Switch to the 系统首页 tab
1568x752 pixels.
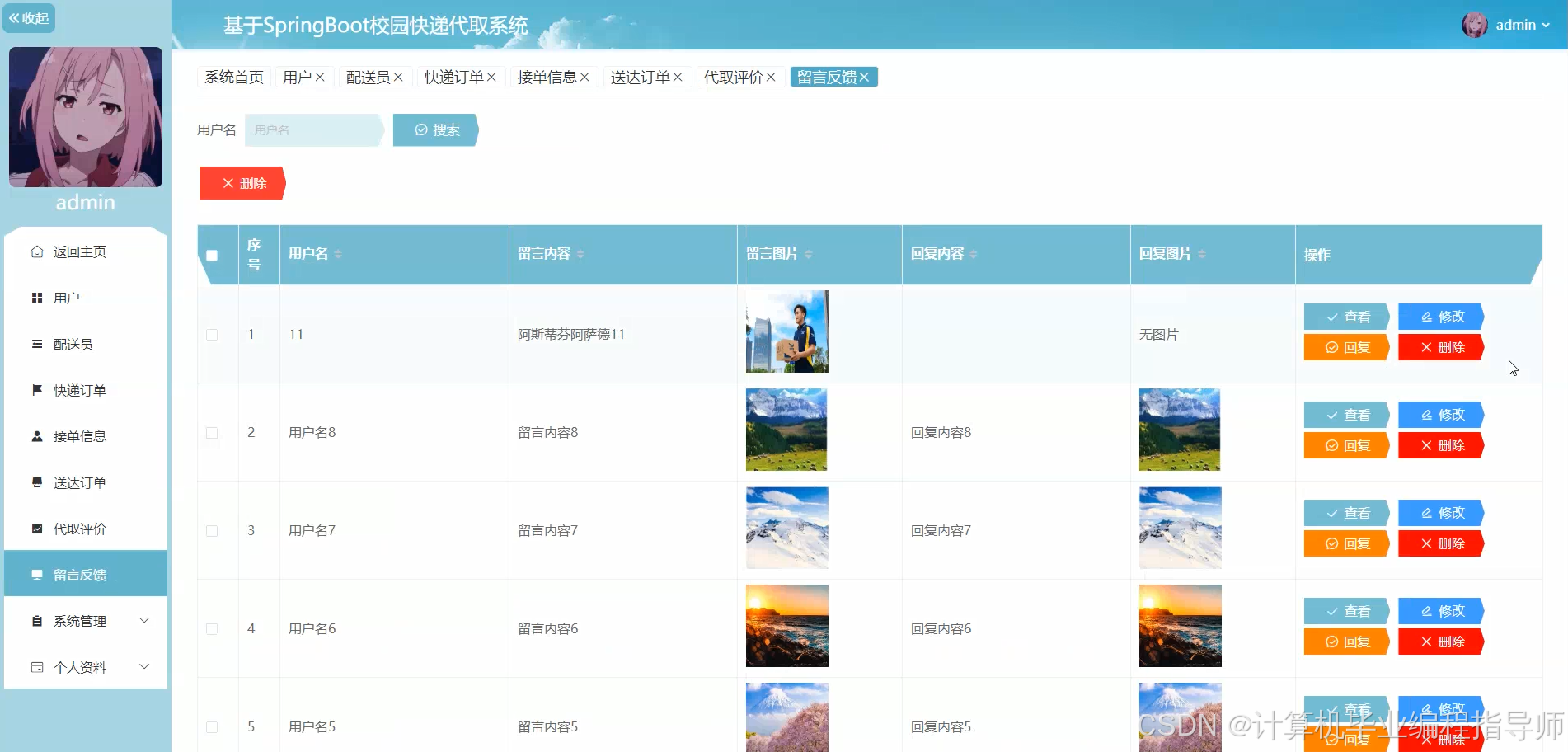click(x=233, y=77)
